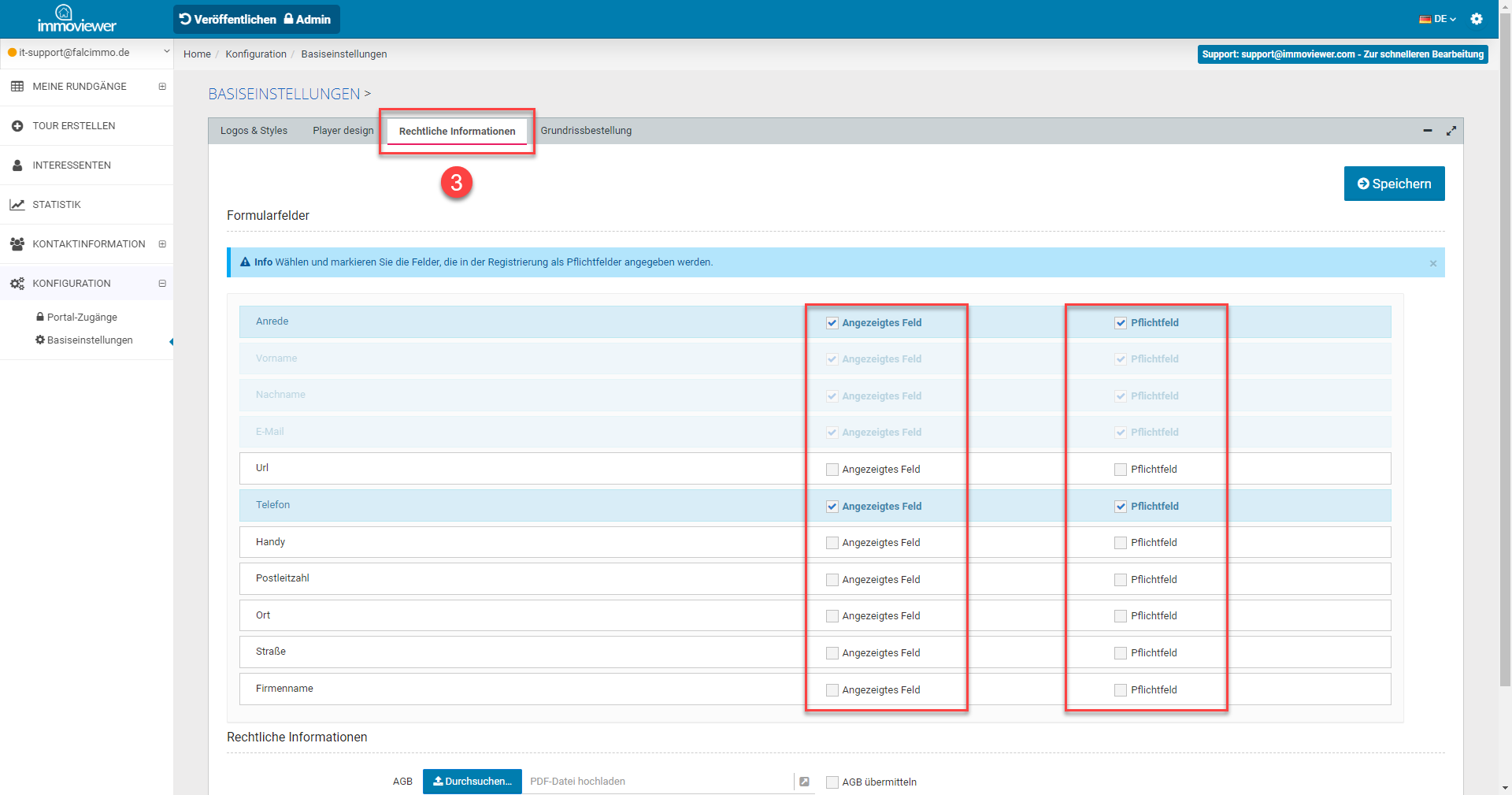Open the Grundrissbestellung tab
The image size is (1512, 795).
point(586,131)
